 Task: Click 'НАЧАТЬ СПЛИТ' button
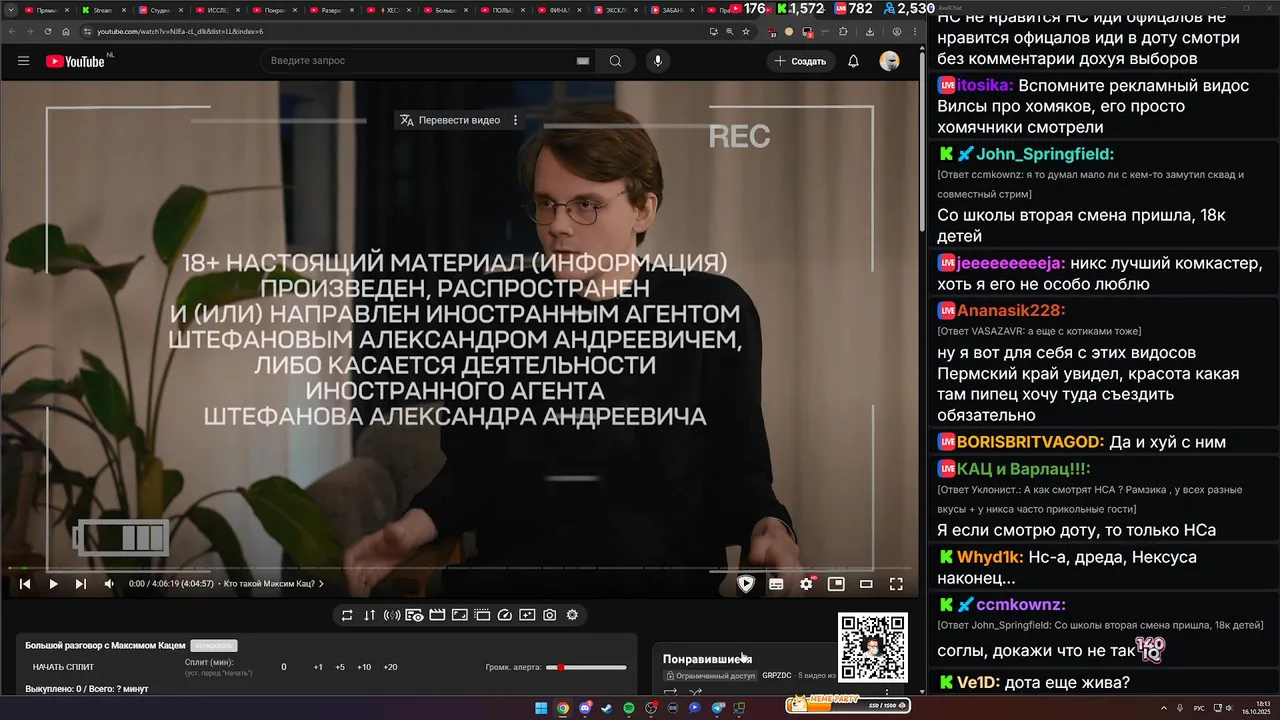(63, 667)
